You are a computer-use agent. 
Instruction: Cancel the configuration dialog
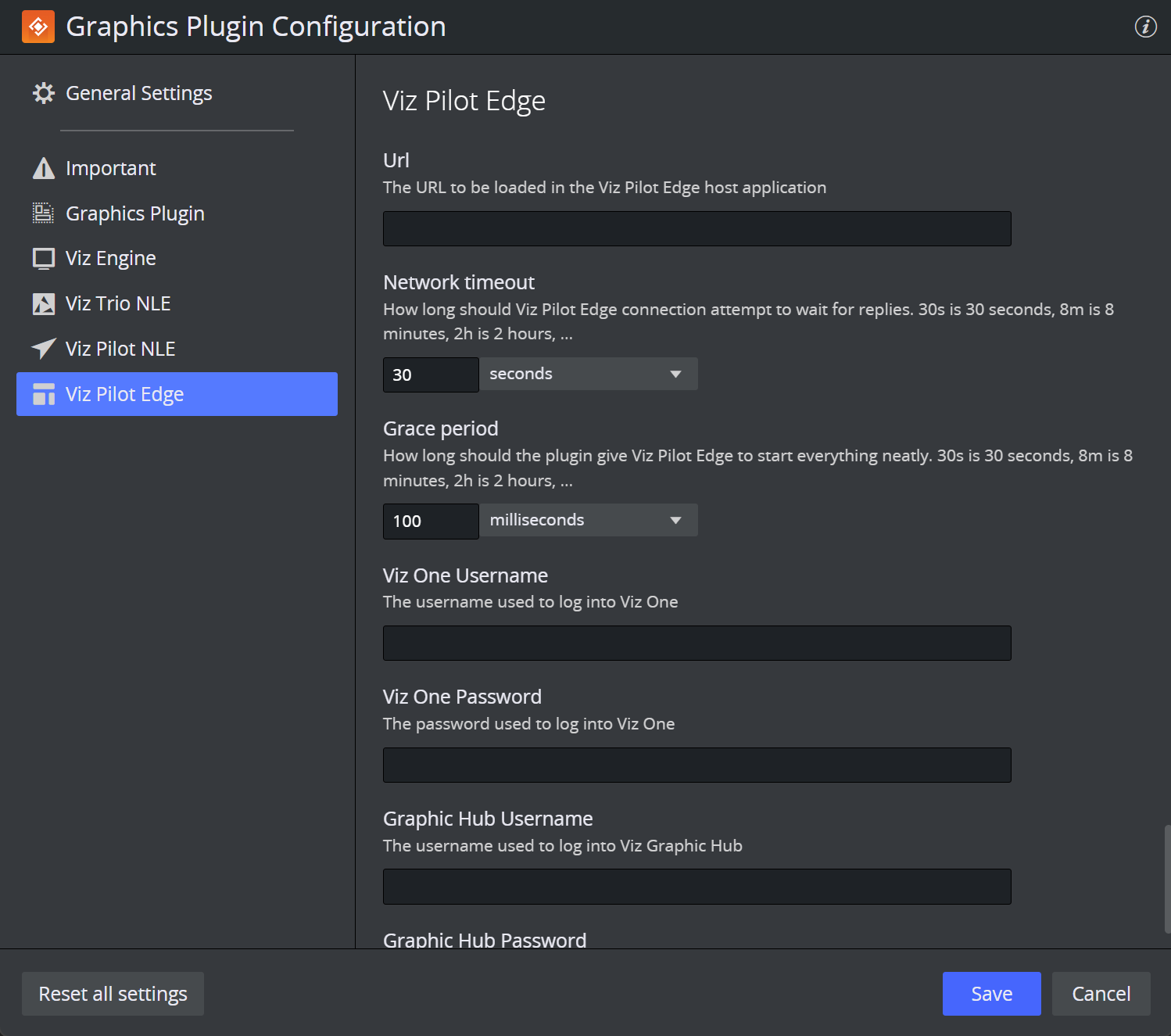(1101, 994)
